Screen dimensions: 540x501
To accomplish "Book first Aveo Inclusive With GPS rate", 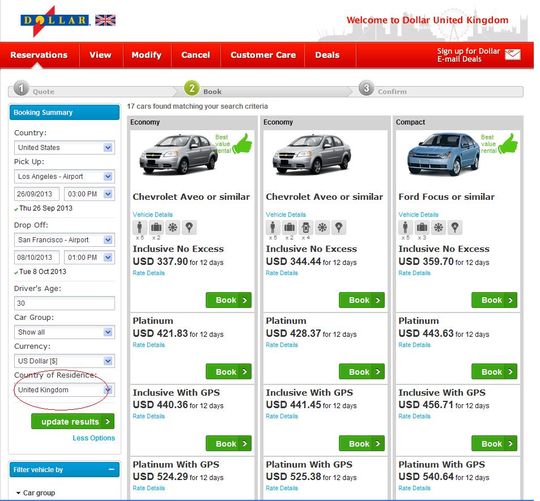I will coord(229,443).
